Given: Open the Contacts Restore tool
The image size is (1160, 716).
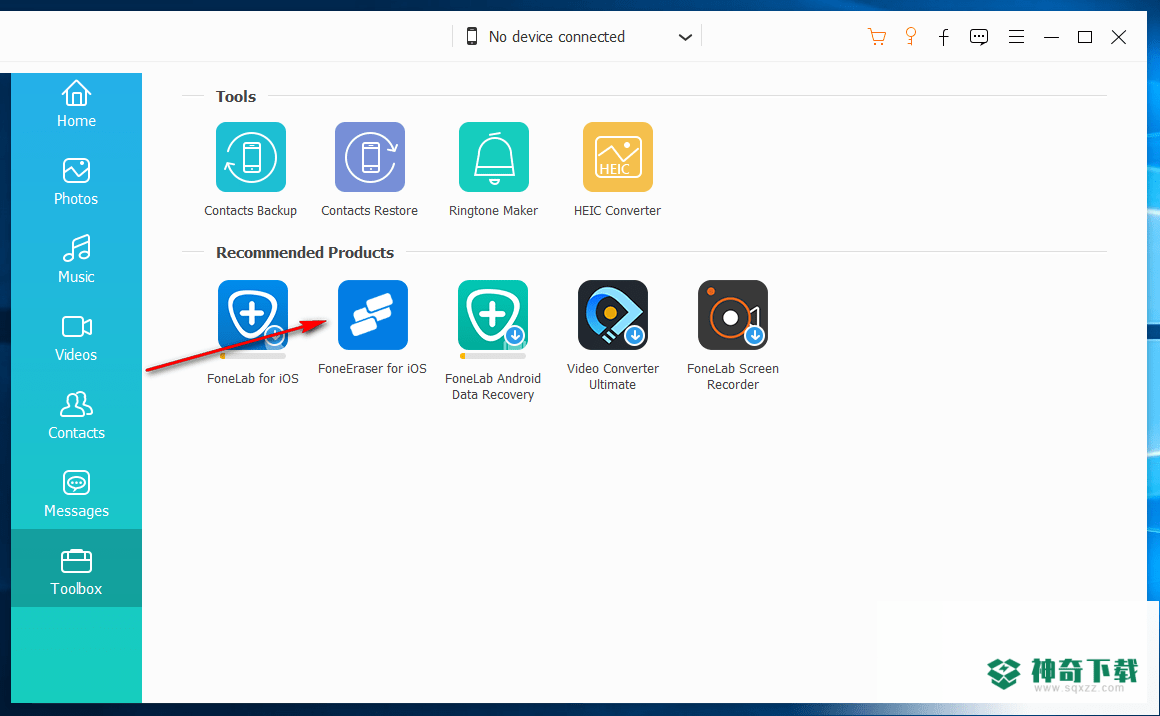Looking at the screenshot, I should pyautogui.click(x=370, y=157).
